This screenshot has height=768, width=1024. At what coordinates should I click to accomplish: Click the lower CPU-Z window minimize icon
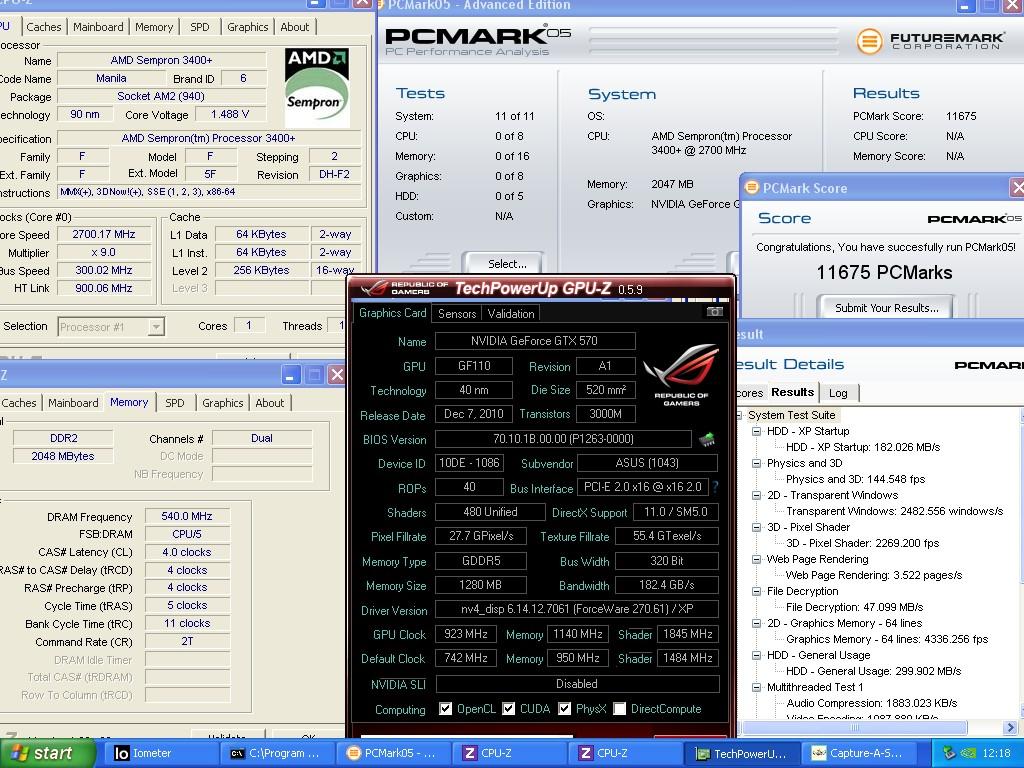point(291,375)
